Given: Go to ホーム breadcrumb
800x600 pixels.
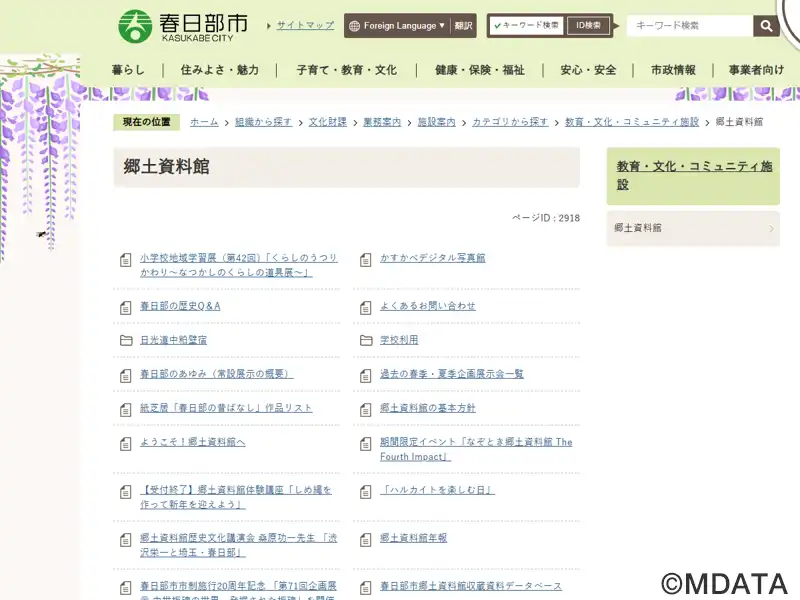Looking at the screenshot, I should coord(204,122).
